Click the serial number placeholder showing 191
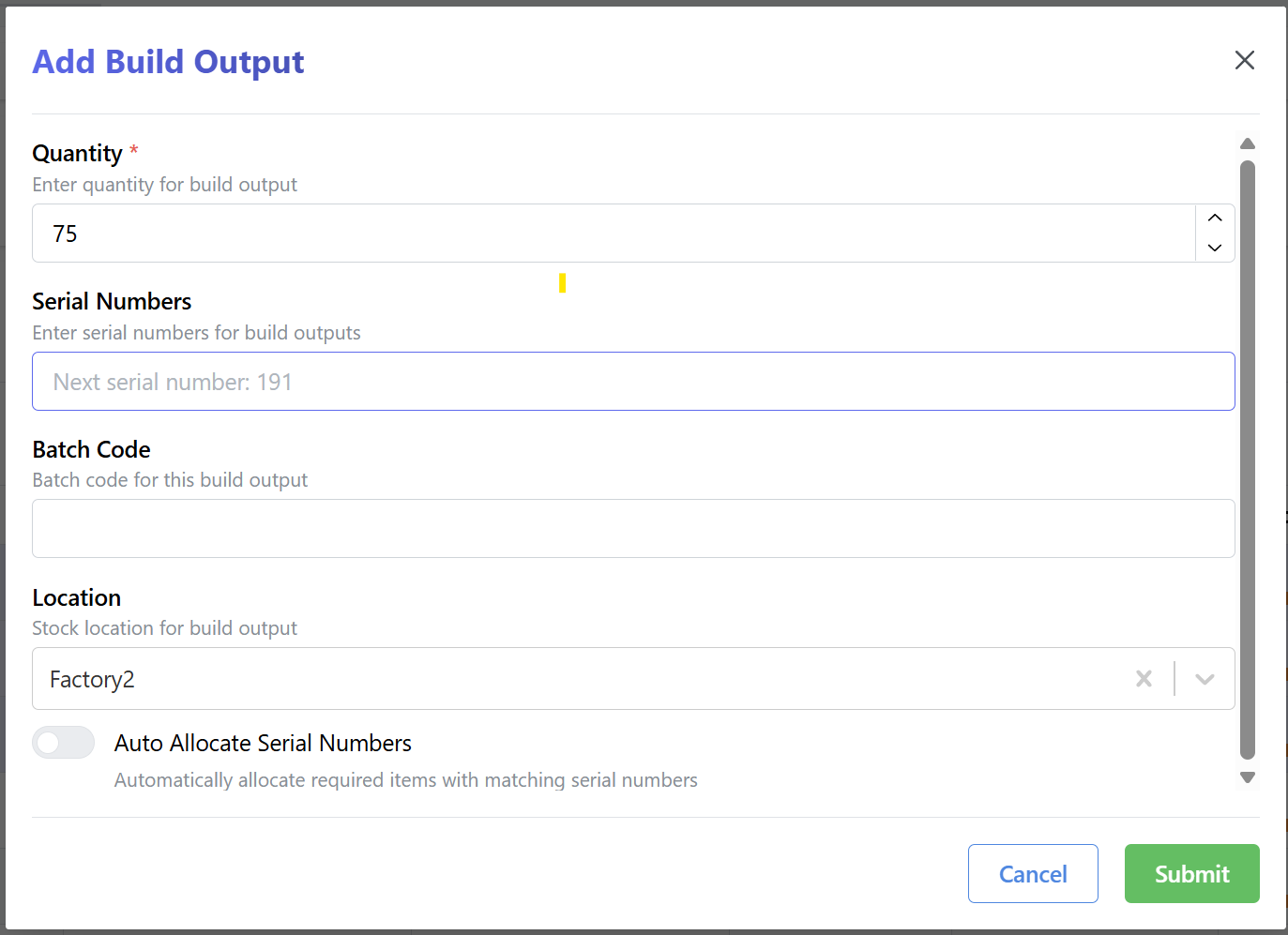1288x935 pixels. coord(173,381)
